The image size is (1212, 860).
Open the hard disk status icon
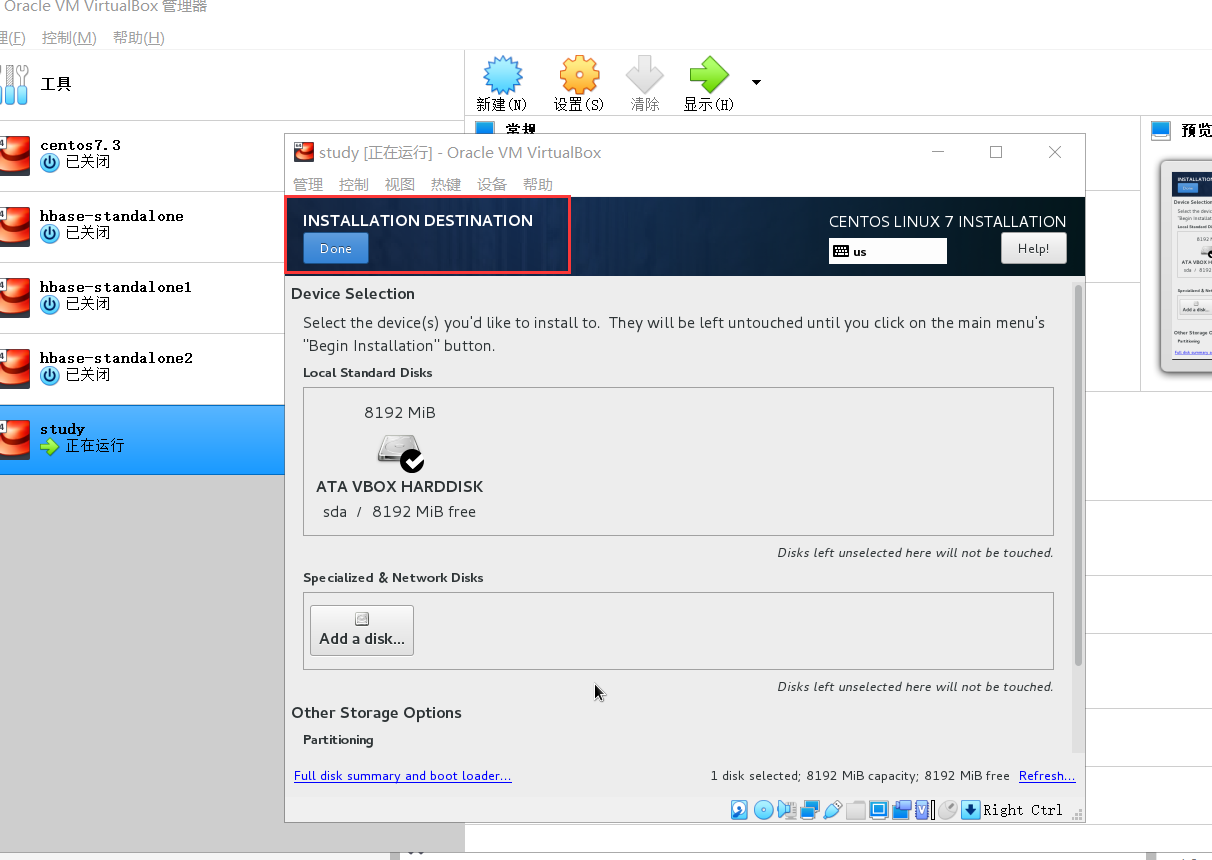[x=739, y=810]
